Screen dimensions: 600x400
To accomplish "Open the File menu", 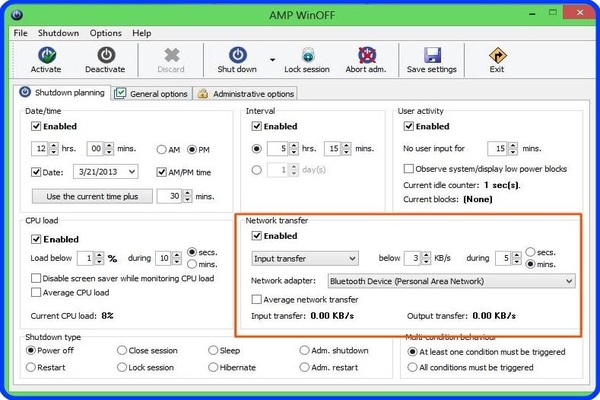I will pos(20,33).
